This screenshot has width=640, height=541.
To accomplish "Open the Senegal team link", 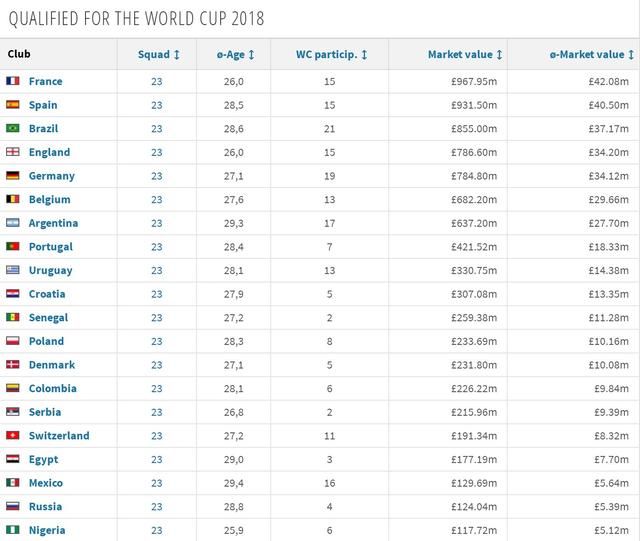I will 49,318.
